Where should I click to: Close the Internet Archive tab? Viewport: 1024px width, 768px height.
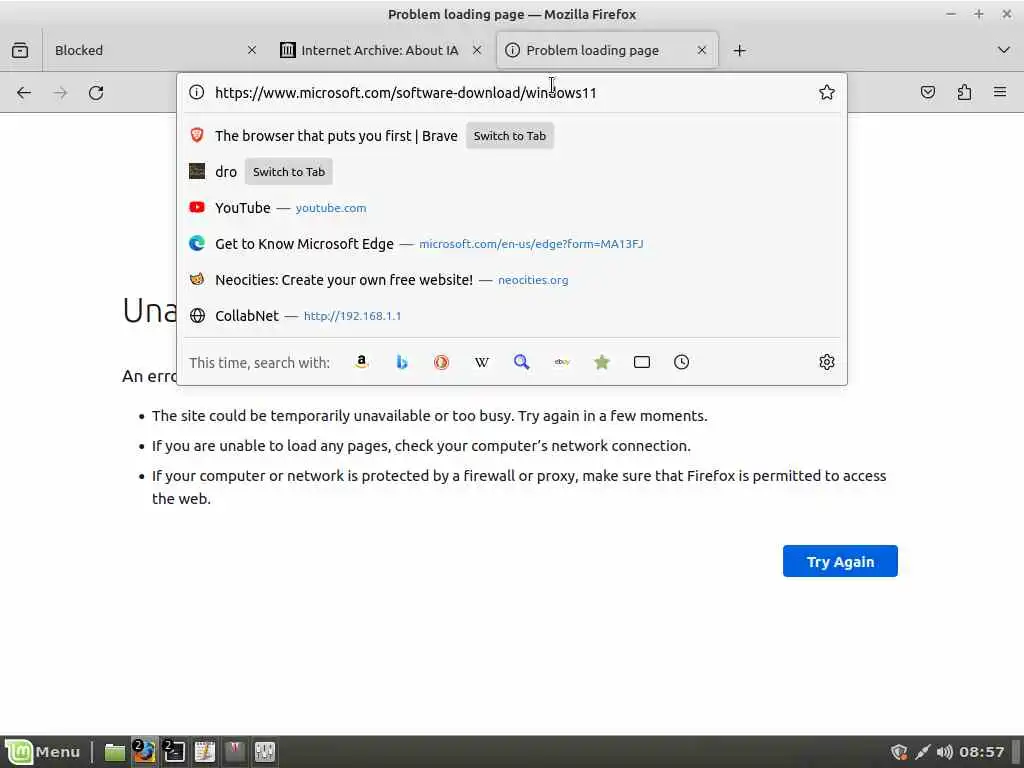click(477, 50)
